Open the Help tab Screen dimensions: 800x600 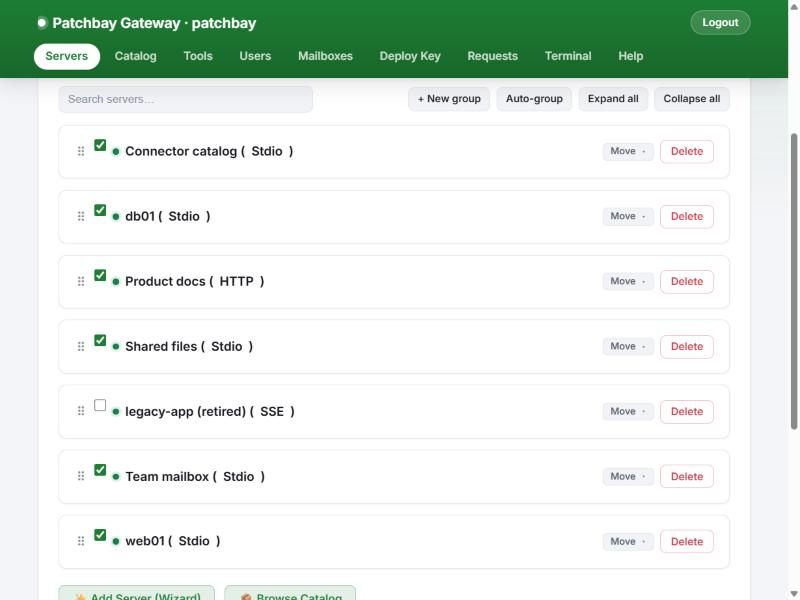(x=631, y=56)
